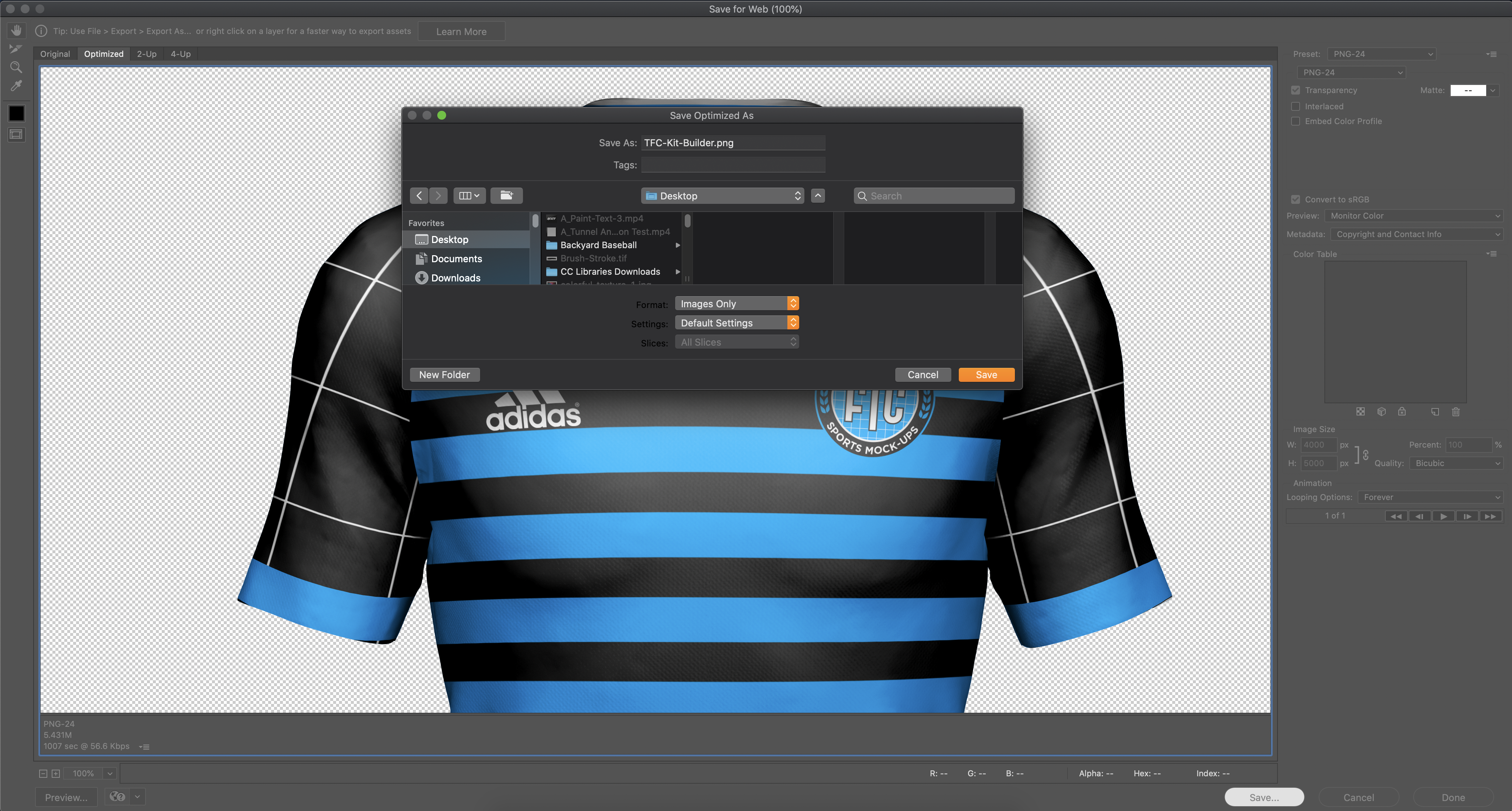The height and width of the screenshot is (811, 1512).
Task: Toggle slices visibility icon
Action: click(16, 134)
